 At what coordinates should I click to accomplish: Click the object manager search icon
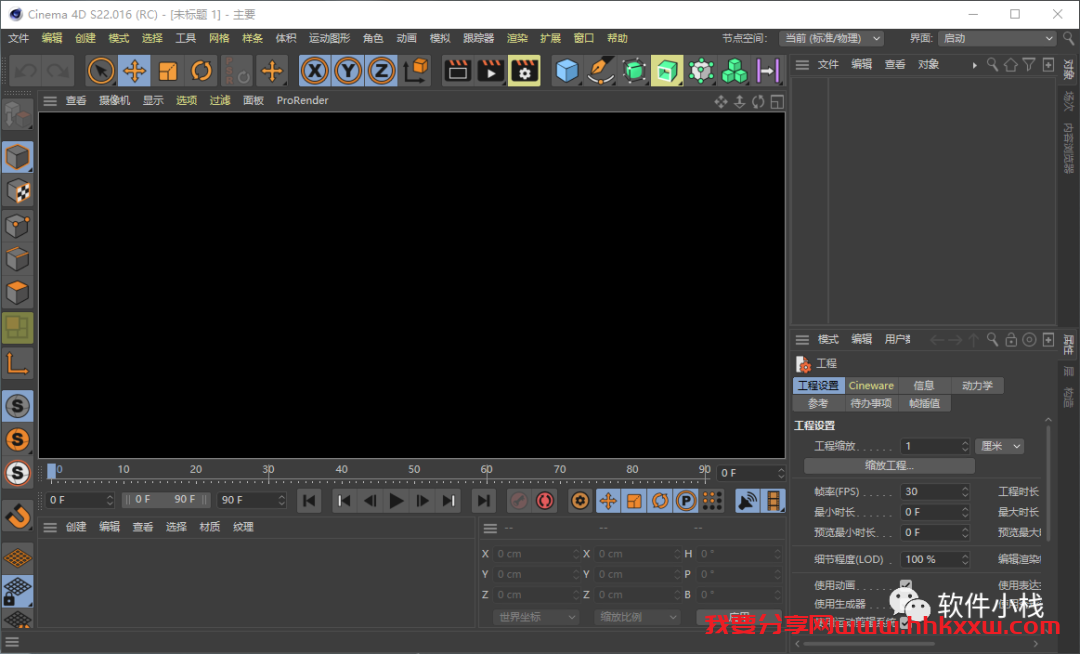click(x=992, y=65)
